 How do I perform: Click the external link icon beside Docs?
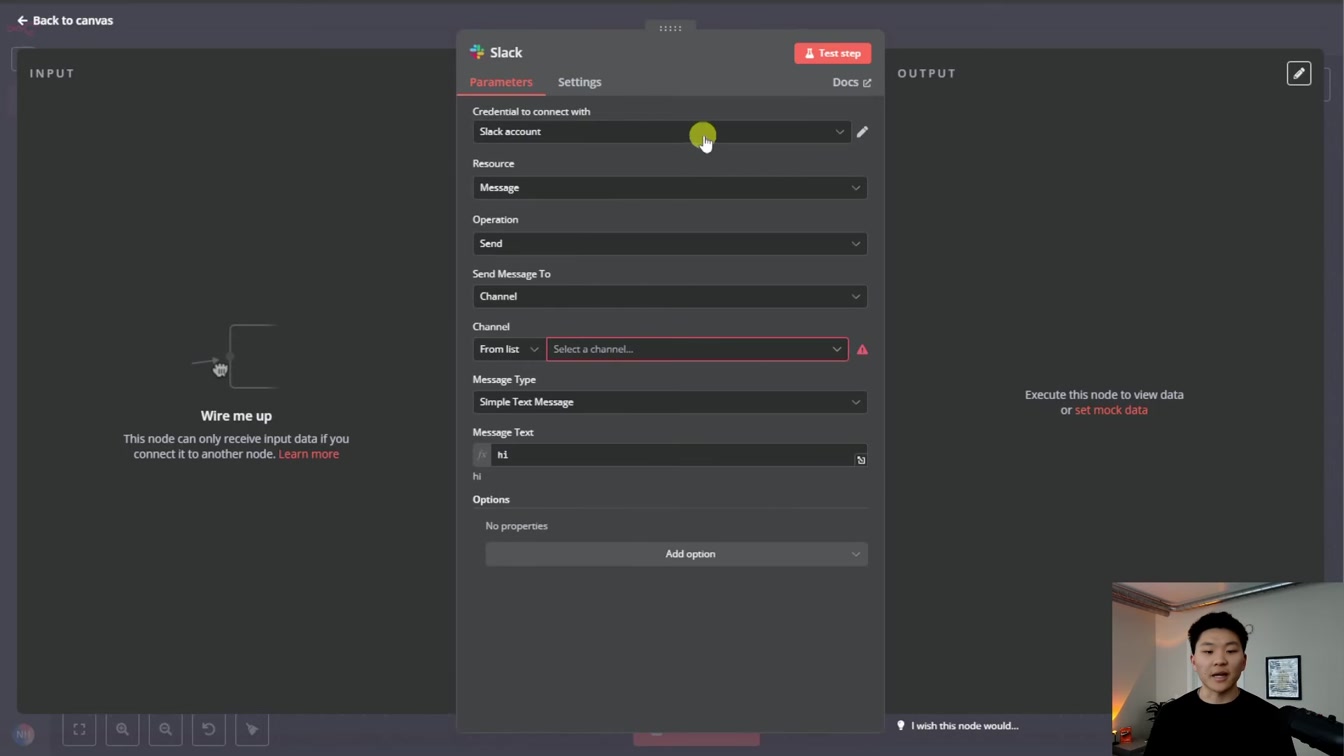pos(867,83)
